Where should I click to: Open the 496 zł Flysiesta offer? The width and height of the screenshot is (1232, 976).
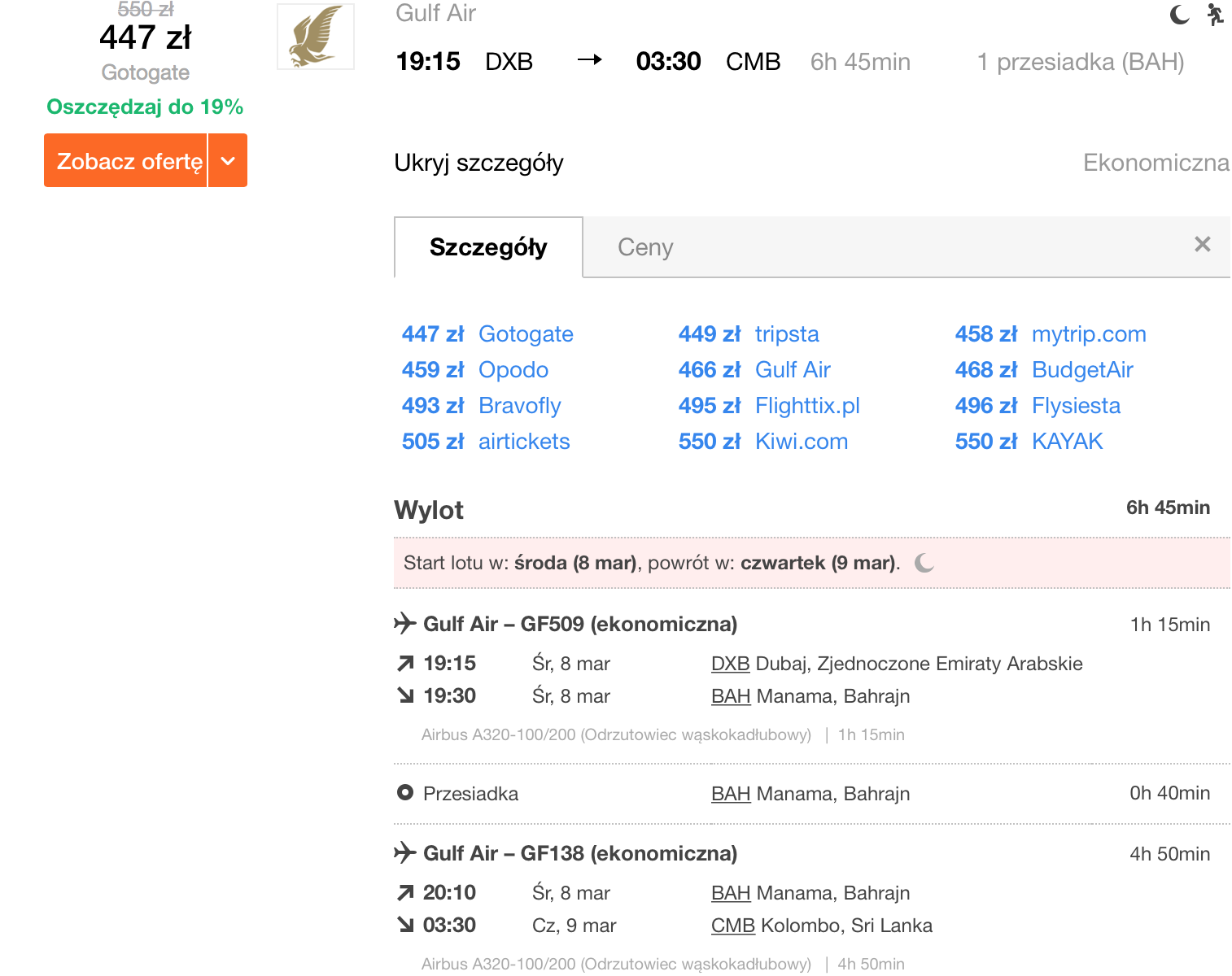pos(1038,406)
